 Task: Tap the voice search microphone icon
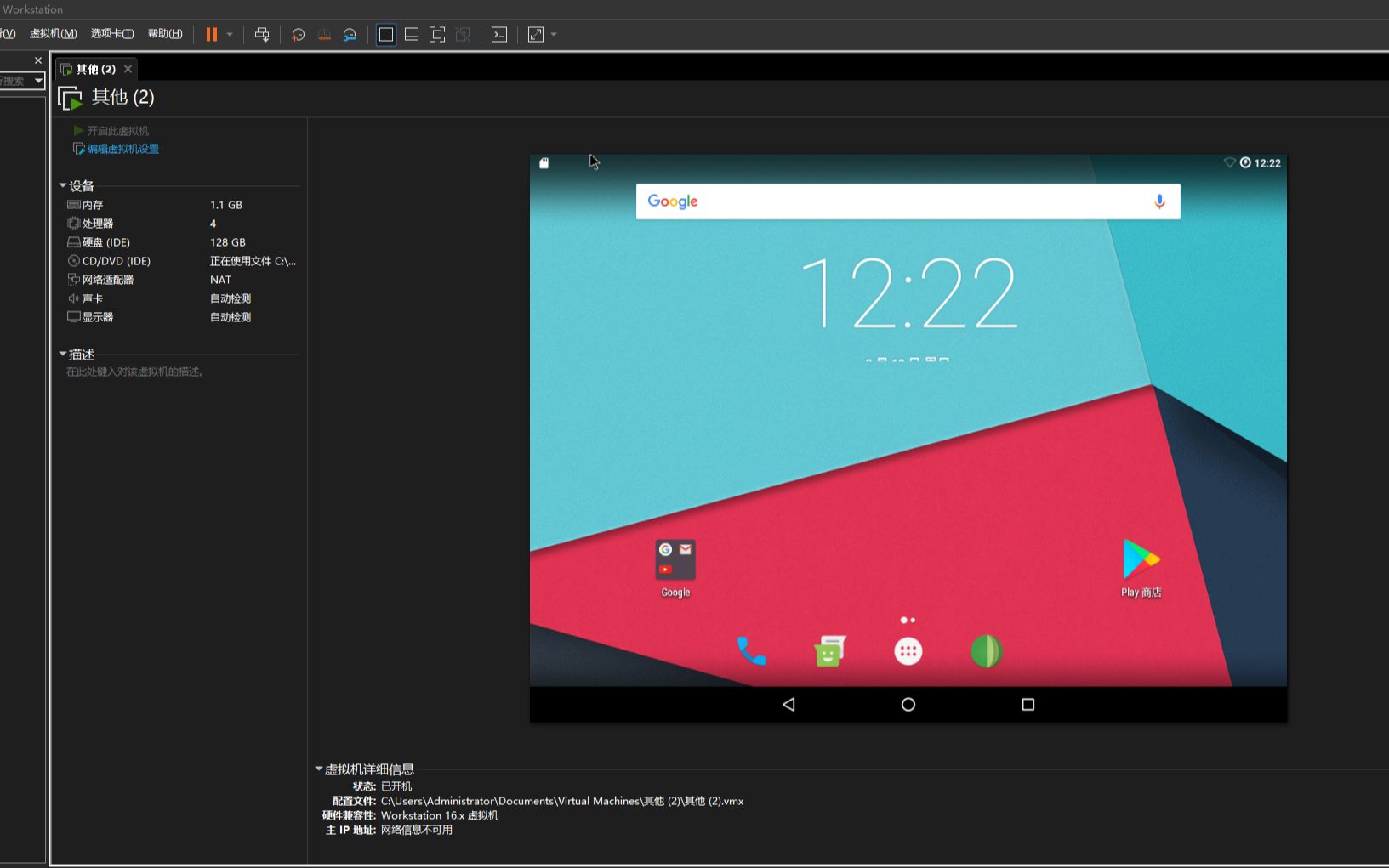tap(1159, 201)
